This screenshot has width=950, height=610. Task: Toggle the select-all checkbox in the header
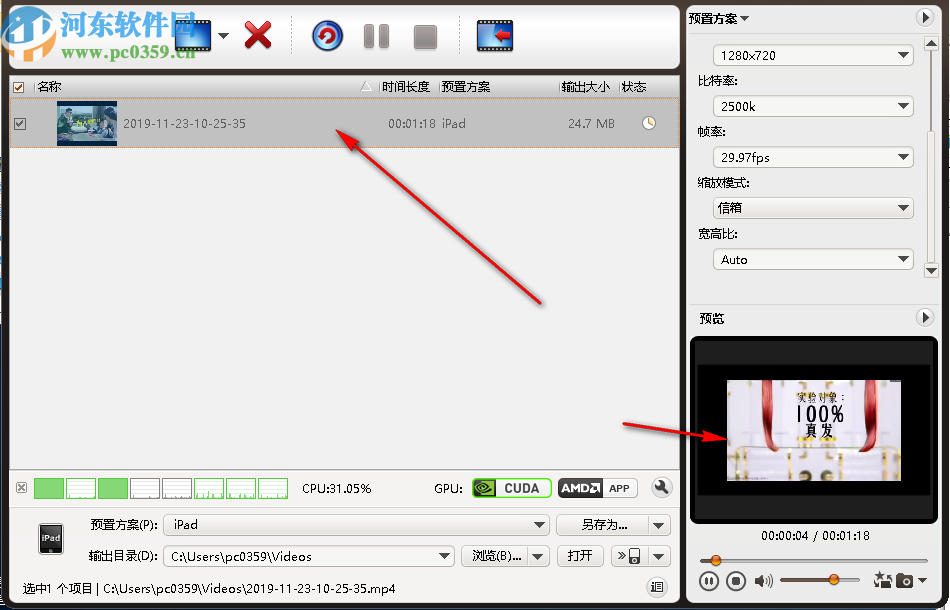click(x=18, y=87)
